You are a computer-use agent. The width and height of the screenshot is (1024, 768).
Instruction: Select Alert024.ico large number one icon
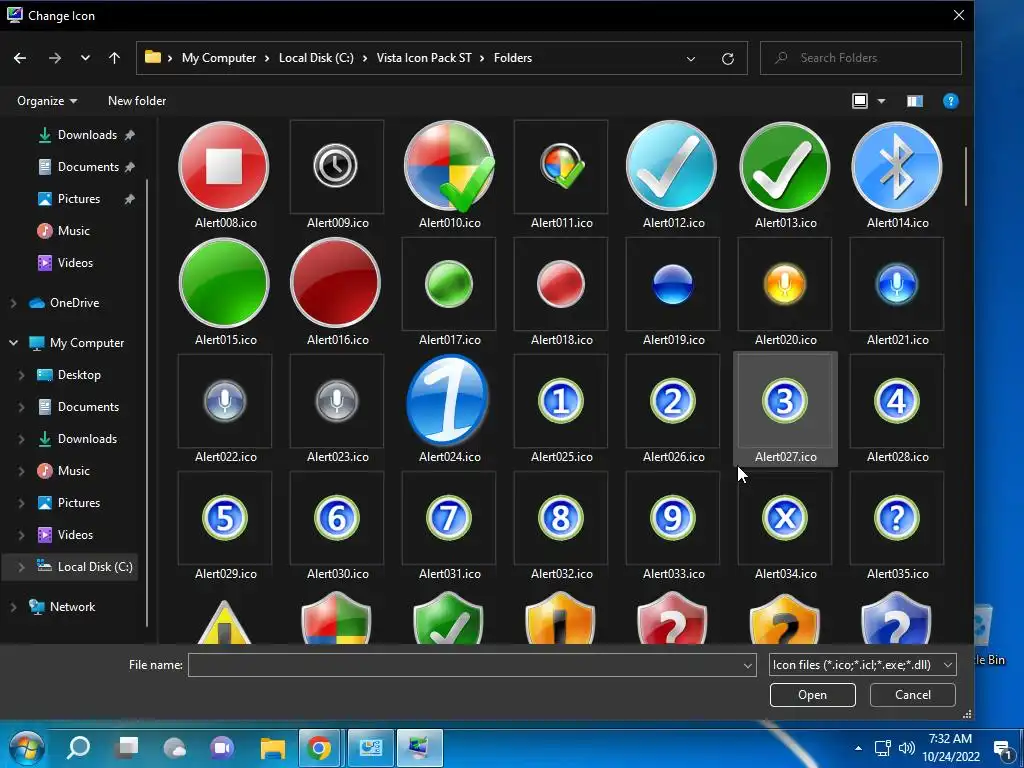(449, 400)
